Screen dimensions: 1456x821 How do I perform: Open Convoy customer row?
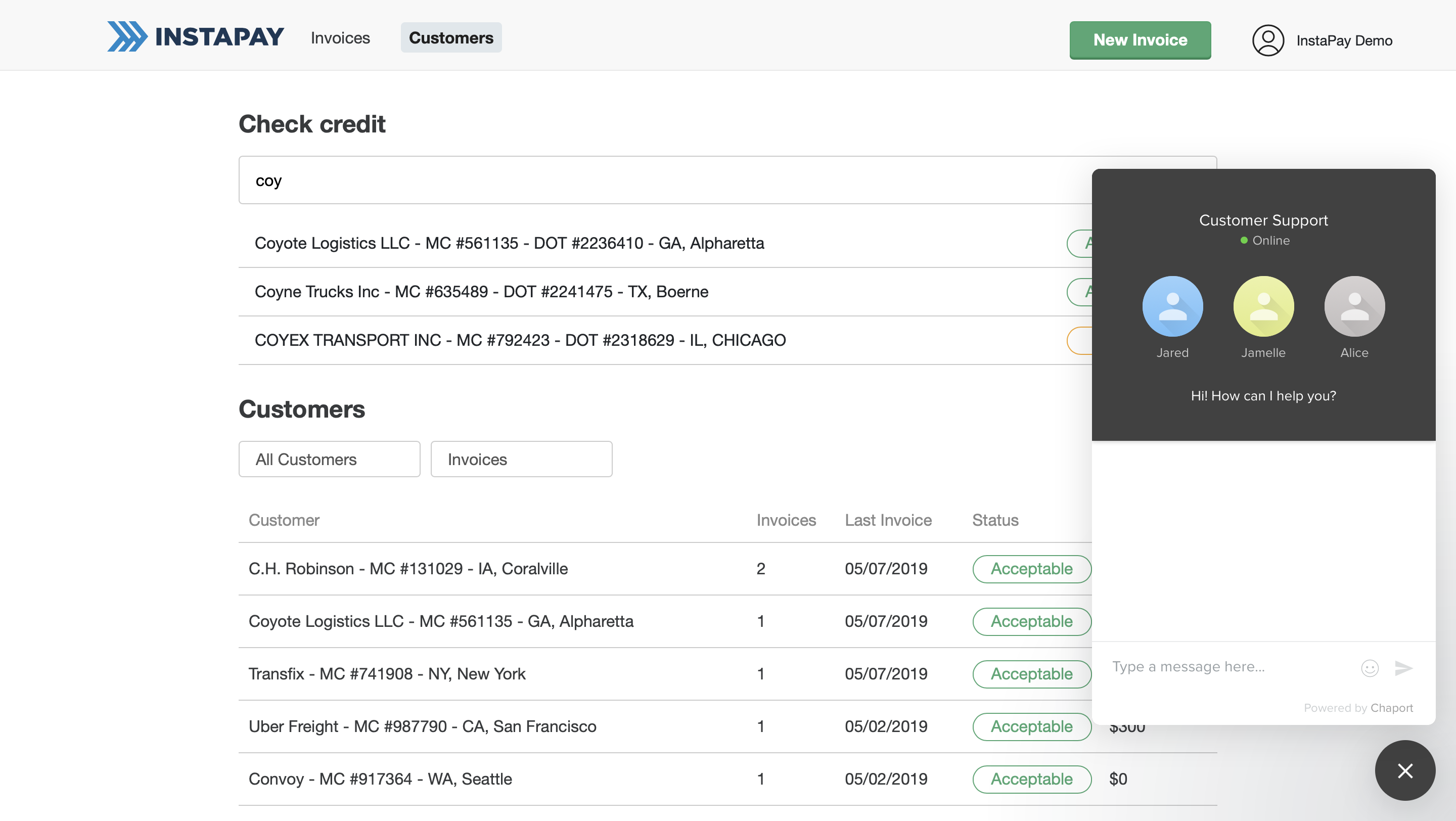coord(727,779)
